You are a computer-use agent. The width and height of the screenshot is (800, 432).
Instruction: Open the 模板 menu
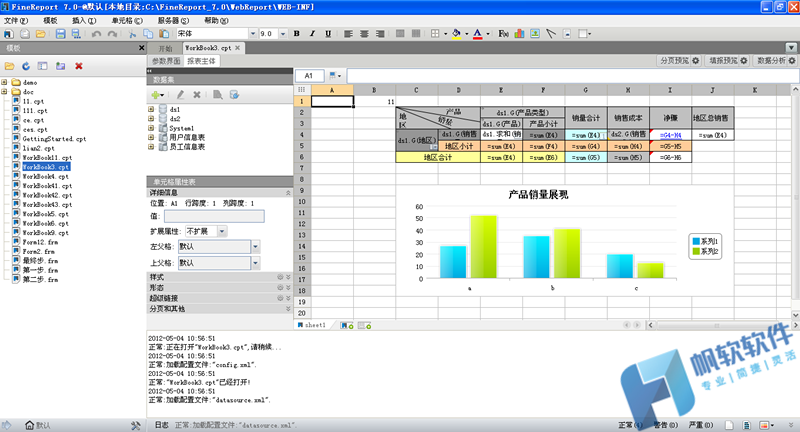tap(50, 20)
